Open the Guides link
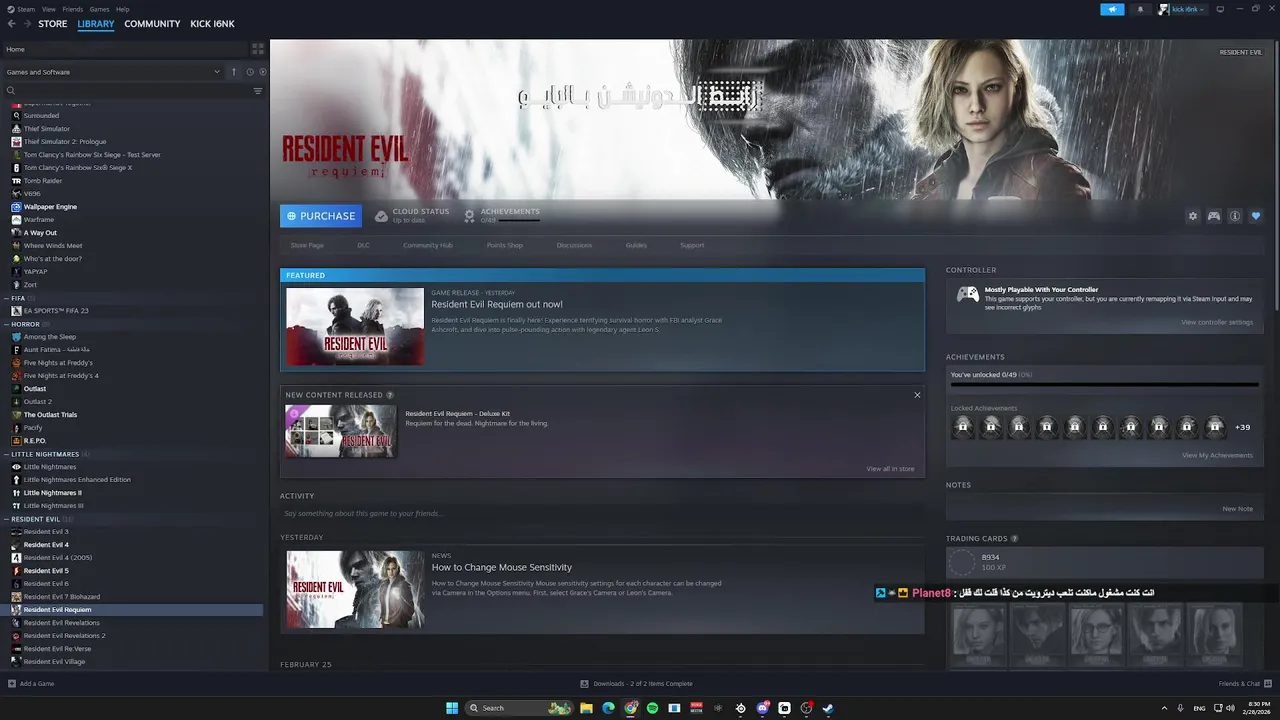The width and height of the screenshot is (1280, 720). [x=636, y=245]
